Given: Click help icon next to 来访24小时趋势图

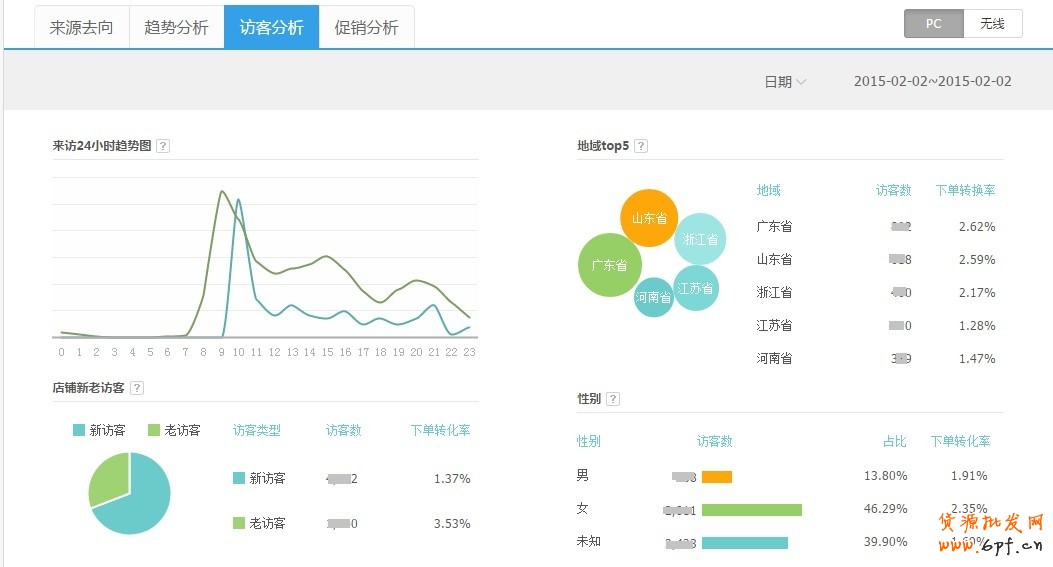Looking at the screenshot, I should click(163, 146).
